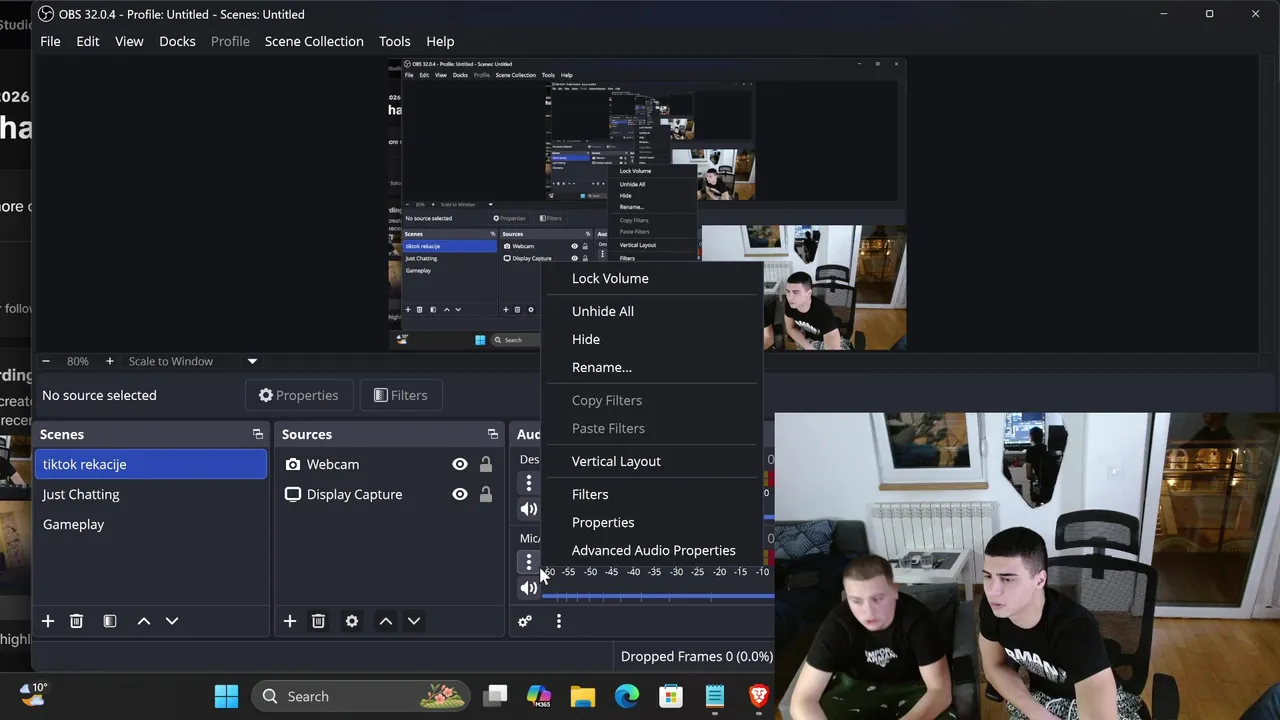Choose Hide in context menu
Image resolution: width=1280 pixels, height=720 pixels.
tap(652, 339)
